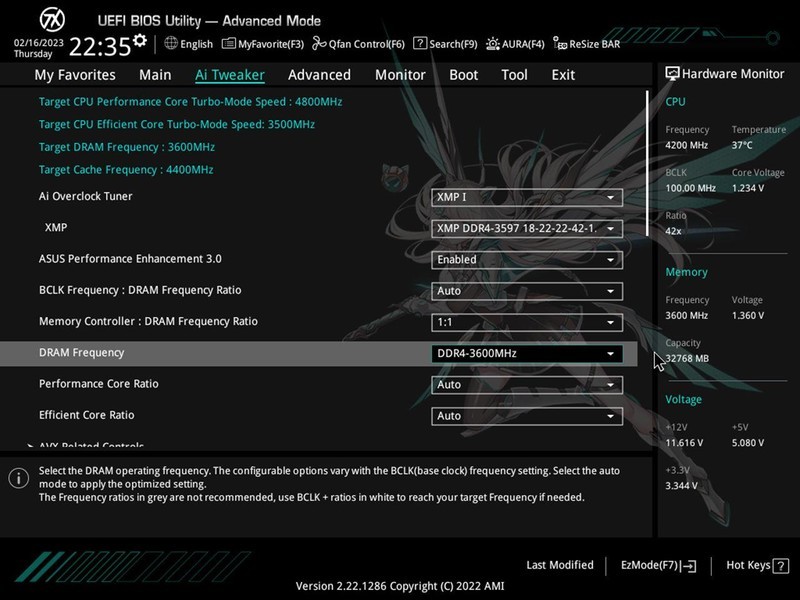The image size is (800, 600).
Task: Click the ASUS TUF logo
Action: click(x=52, y=20)
